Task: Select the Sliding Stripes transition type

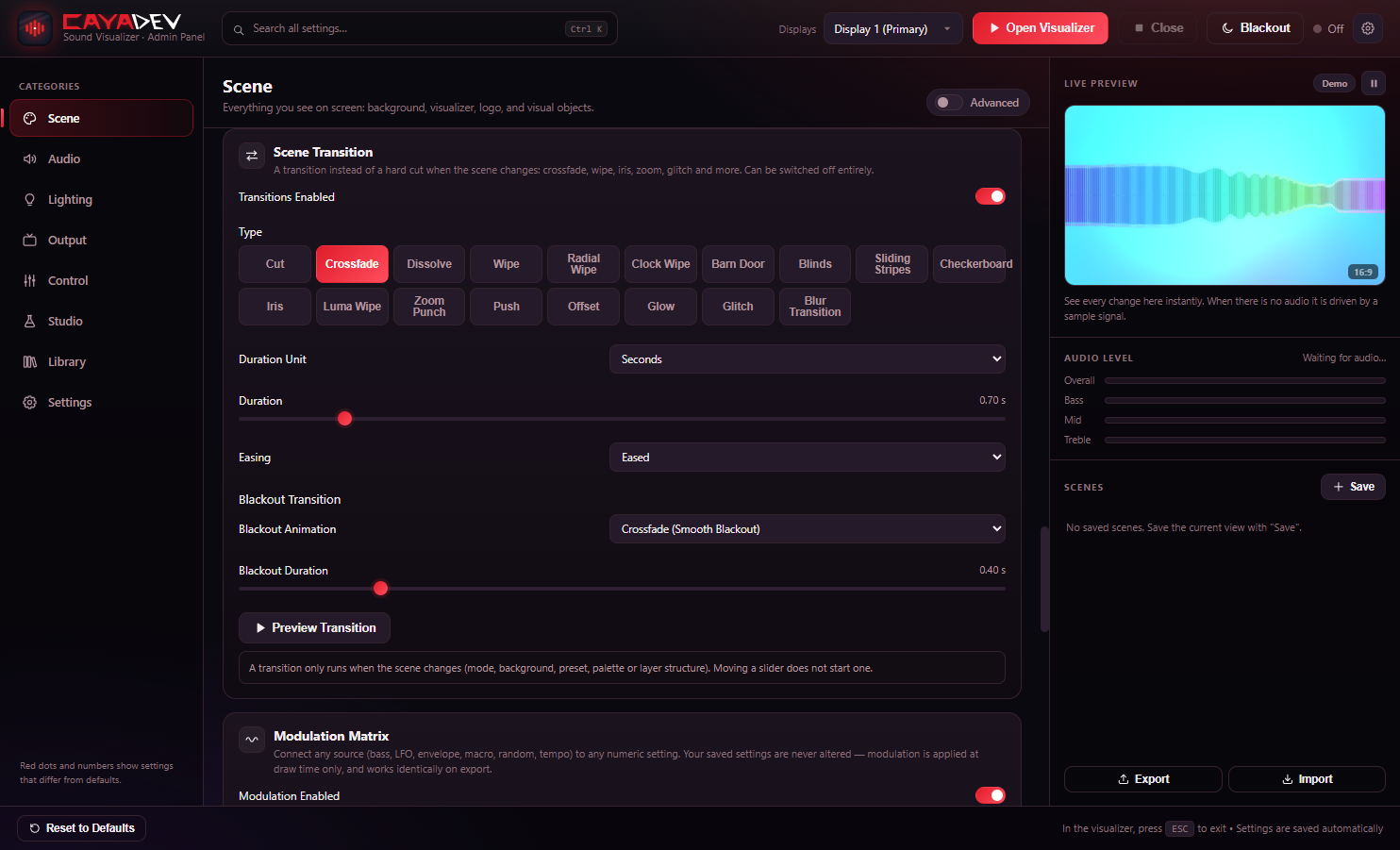Action: tap(892, 264)
